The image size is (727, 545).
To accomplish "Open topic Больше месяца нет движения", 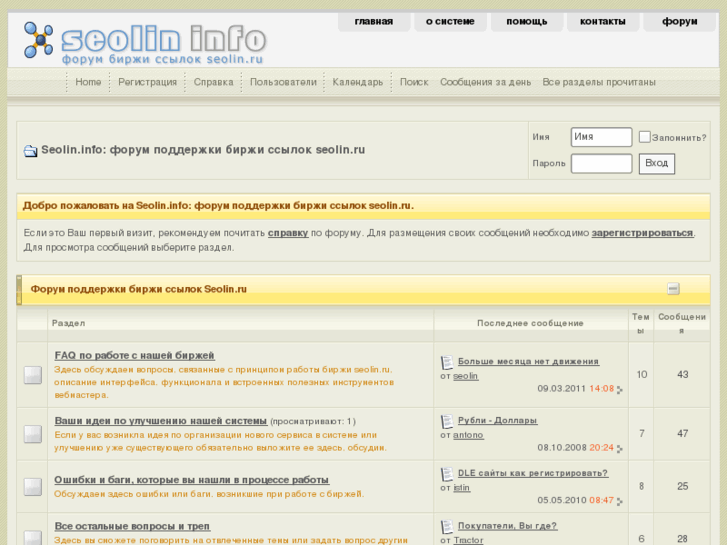I will (529, 361).
